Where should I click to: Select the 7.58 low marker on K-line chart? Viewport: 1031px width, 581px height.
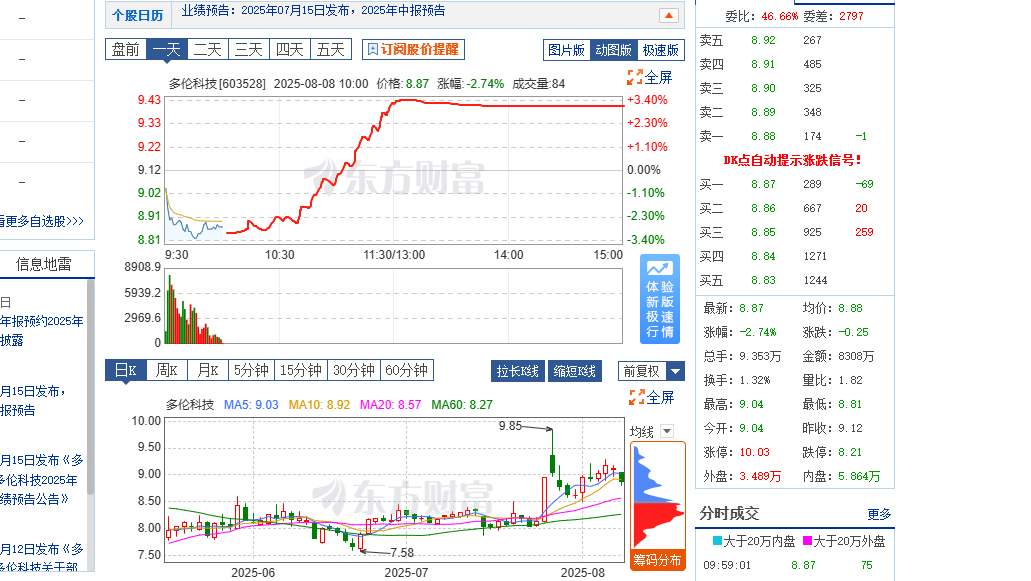402,553
